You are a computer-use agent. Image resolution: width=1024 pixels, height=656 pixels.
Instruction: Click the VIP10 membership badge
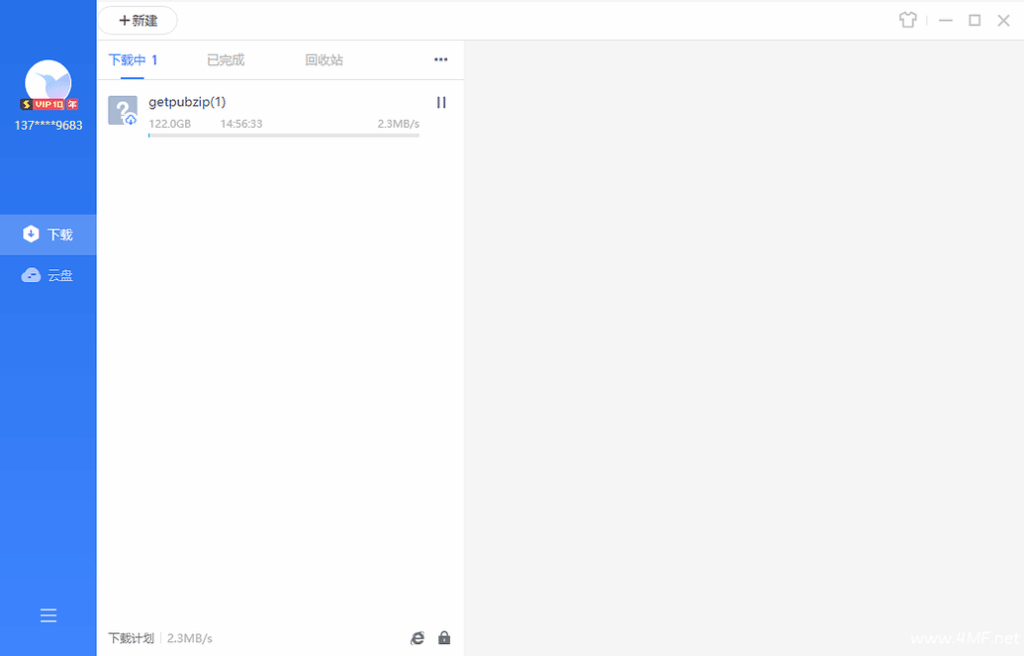(x=49, y=104)
